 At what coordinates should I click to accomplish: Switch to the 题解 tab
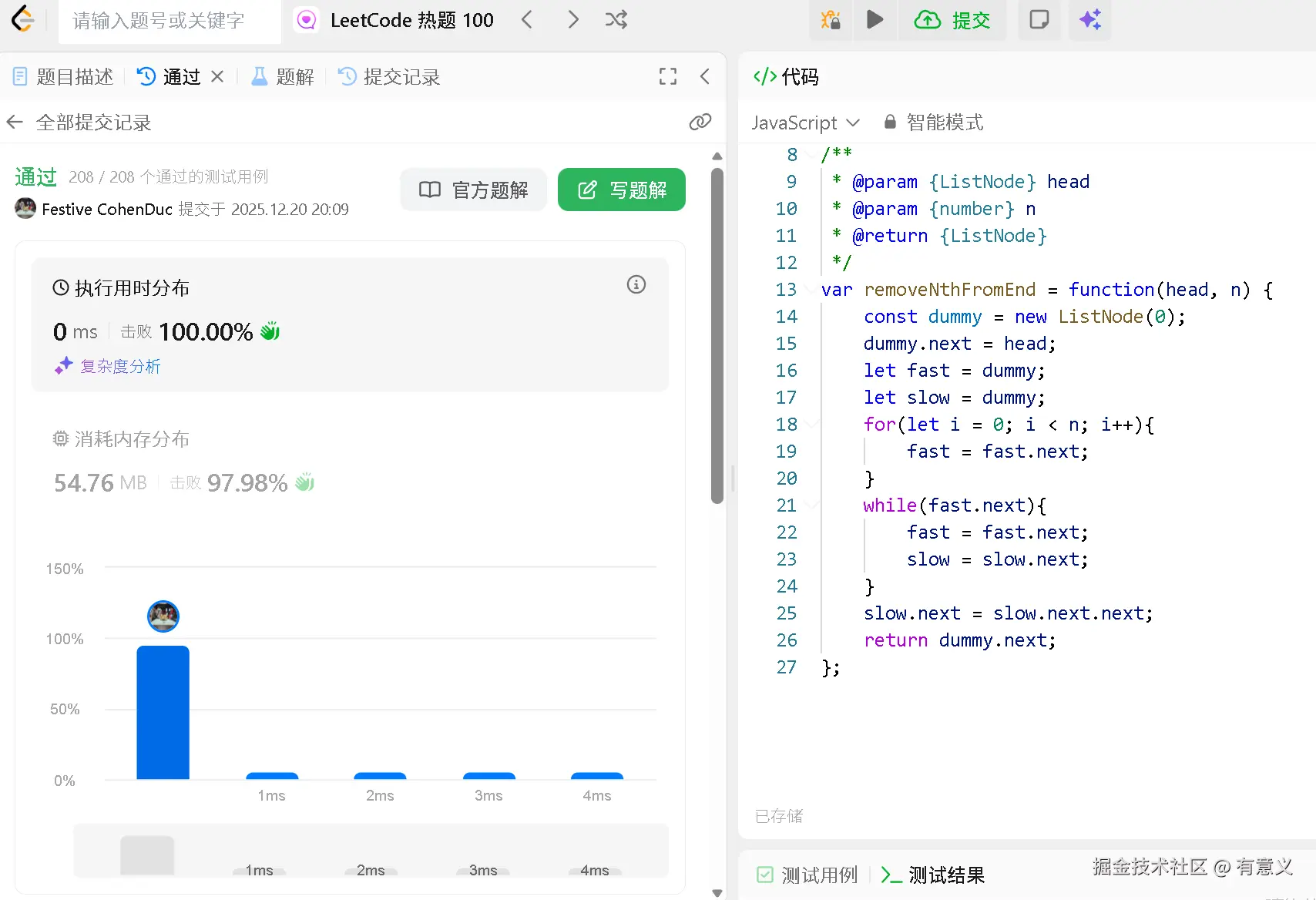click(283, 77)
